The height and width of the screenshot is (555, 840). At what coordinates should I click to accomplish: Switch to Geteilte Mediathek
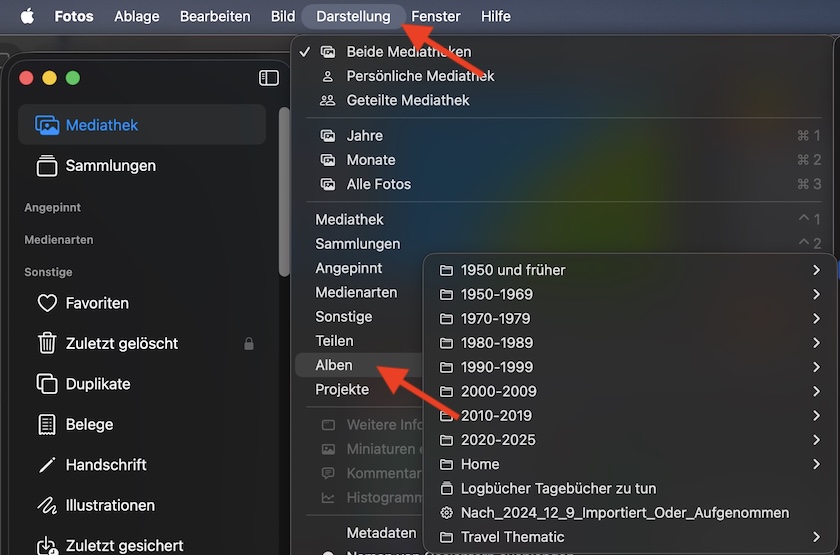(407, 100)
